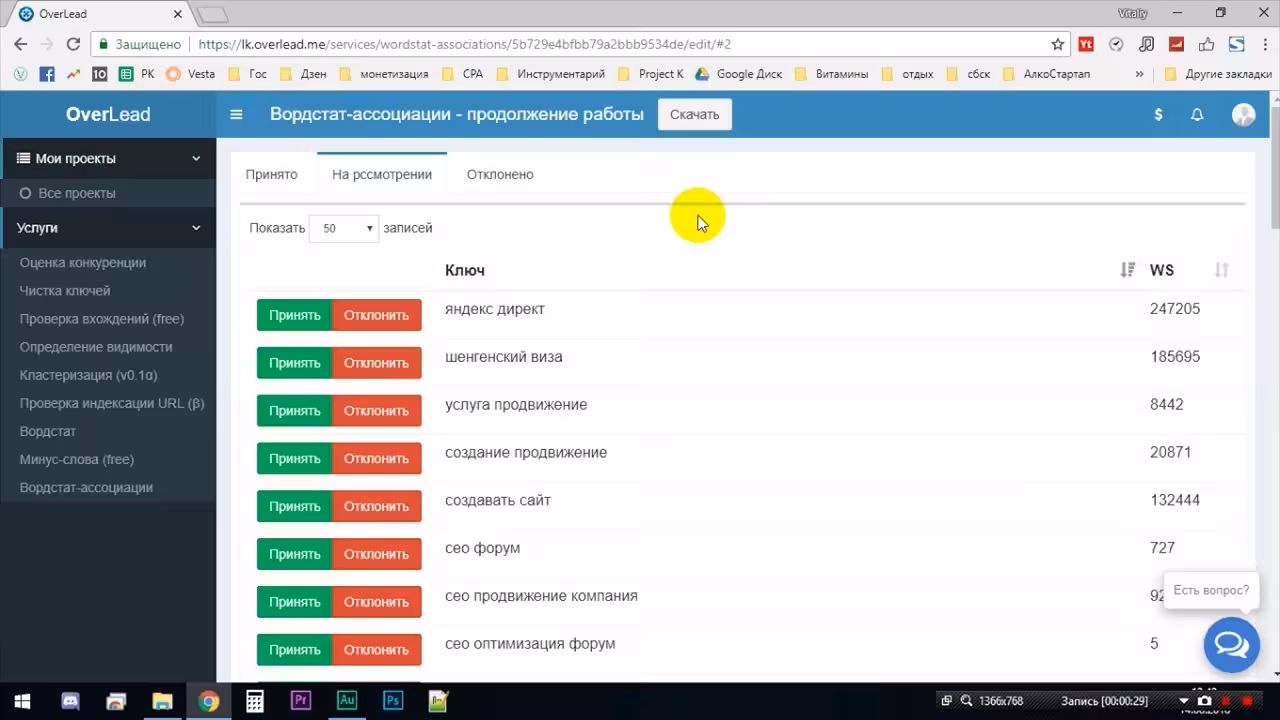
Task: Reload the page in browser
Action: pyautogui.click(x=73, y=44)
